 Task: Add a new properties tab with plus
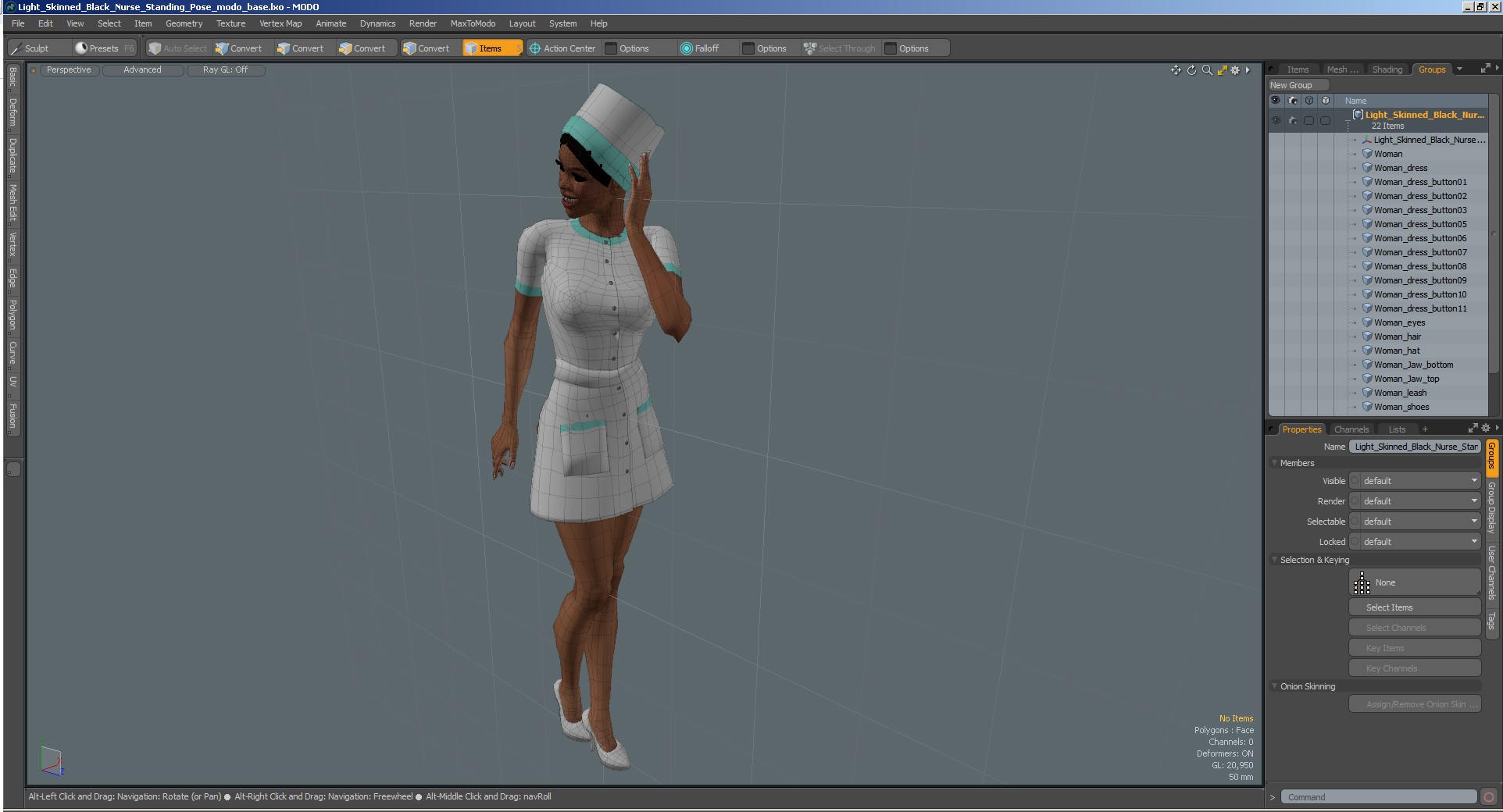point(1425,429)
